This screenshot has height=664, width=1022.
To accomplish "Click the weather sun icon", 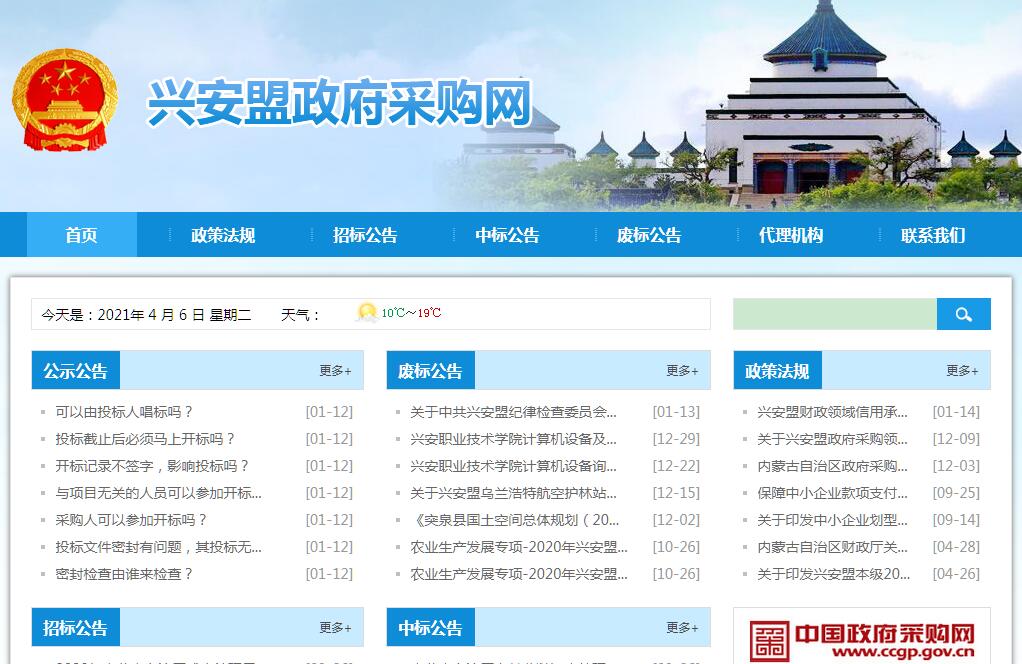I will click(x=366, y=313).
